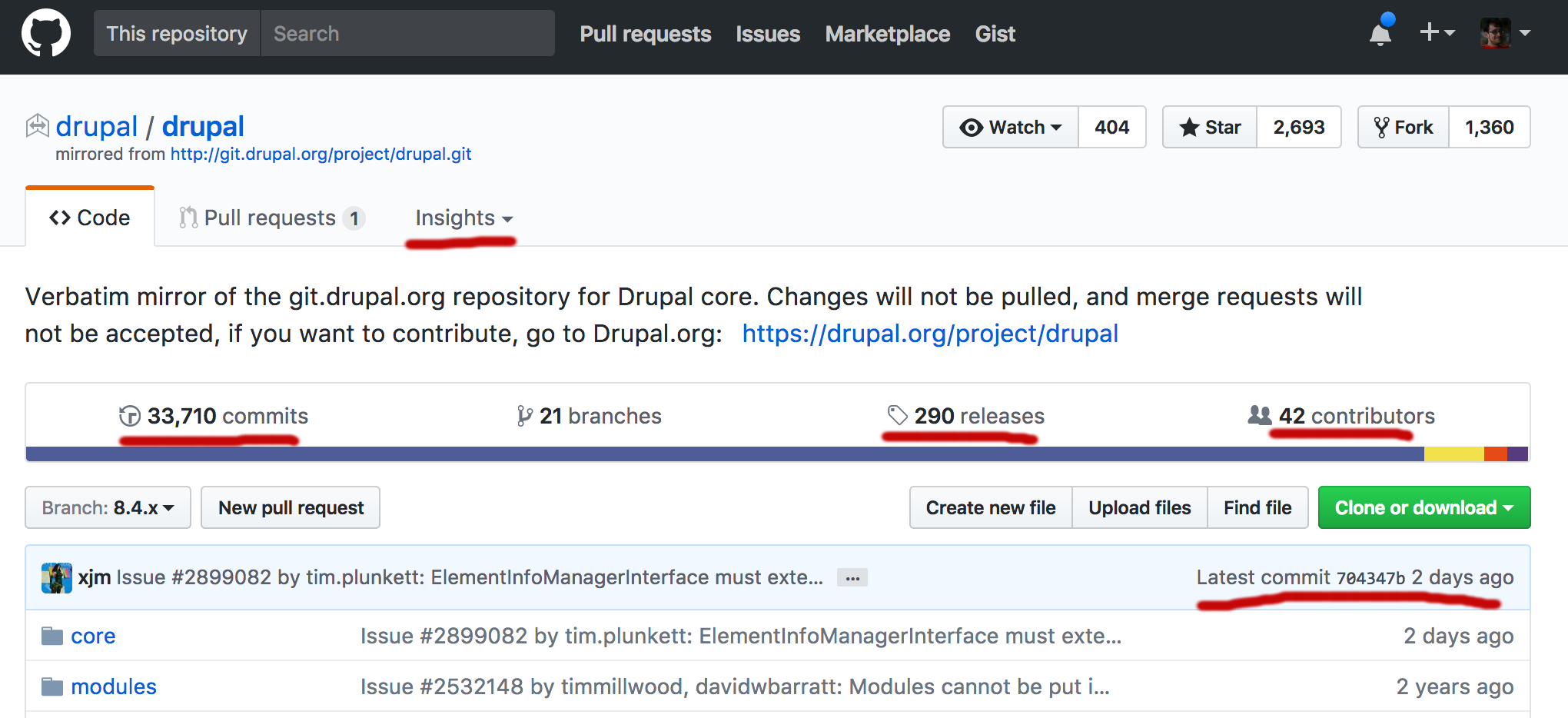Switch to the Pull requests repo tab
1568x718 pixels.
(x=272, y=218)
